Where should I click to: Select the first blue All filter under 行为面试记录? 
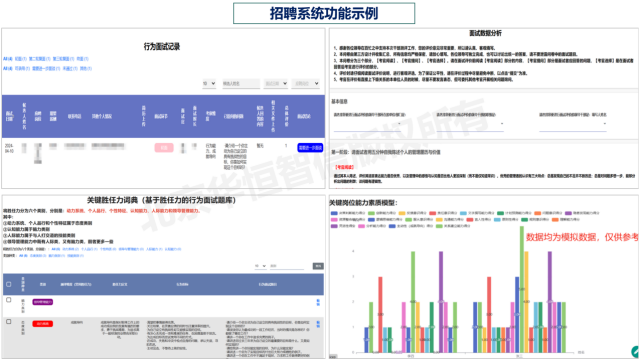7,59
